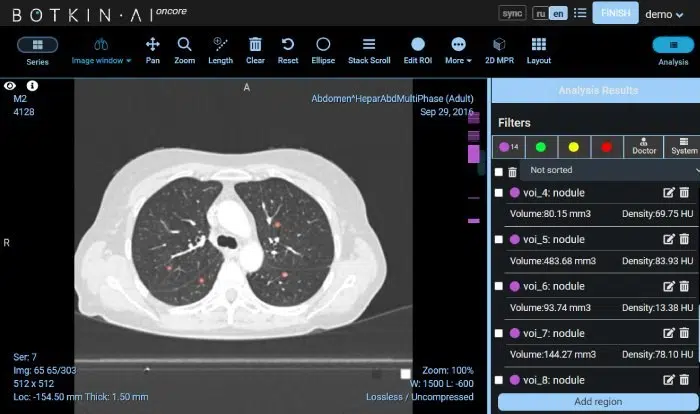The width and height of the screenshot is (700, 414).
Task: Open the Series panel toggle
Action: point(38,45)
